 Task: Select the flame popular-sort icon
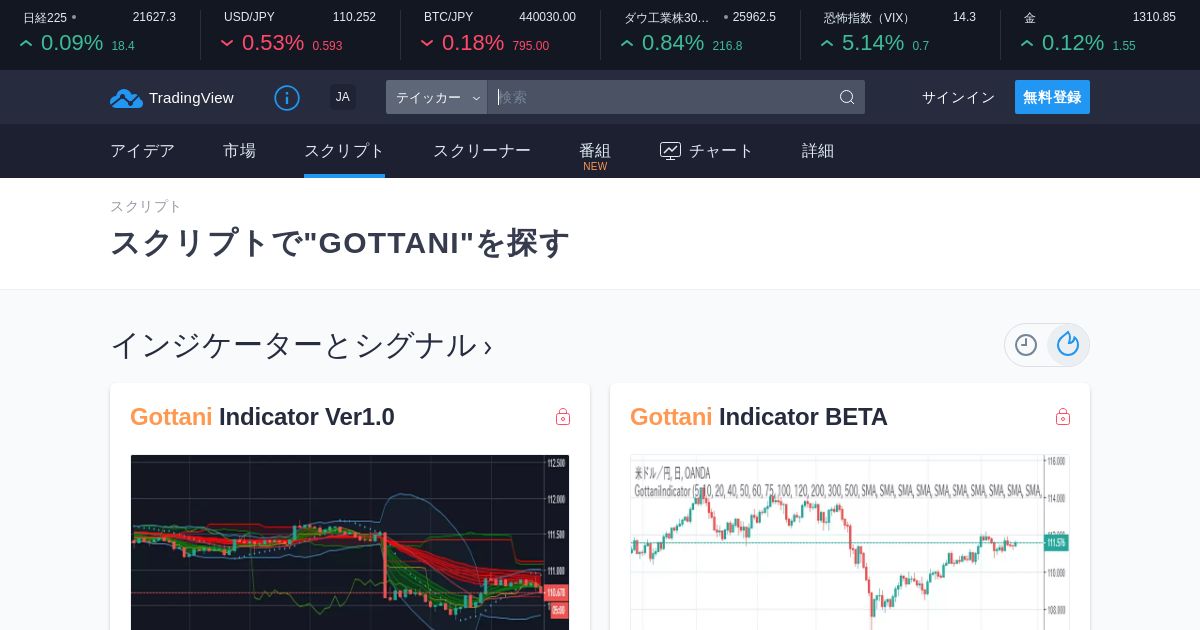pyautogui.click(x=1068, y=345)
